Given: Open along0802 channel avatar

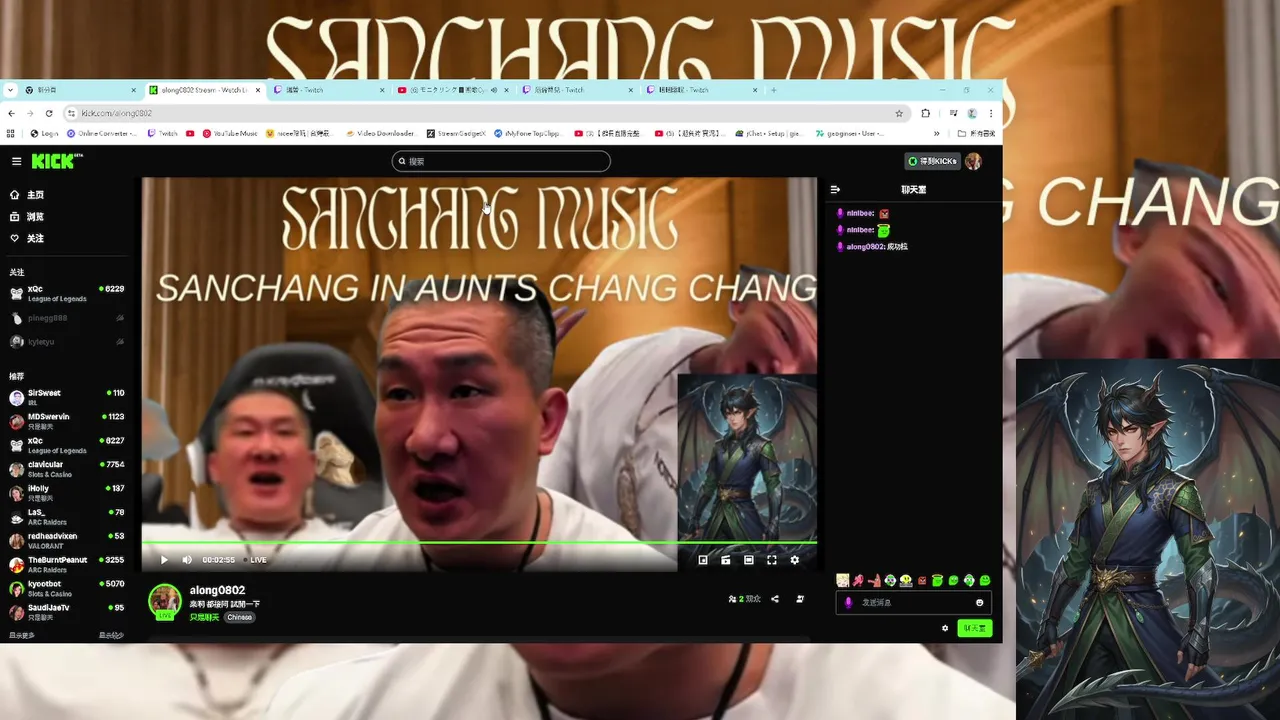Looking at the screenshot, I should 165,601.
